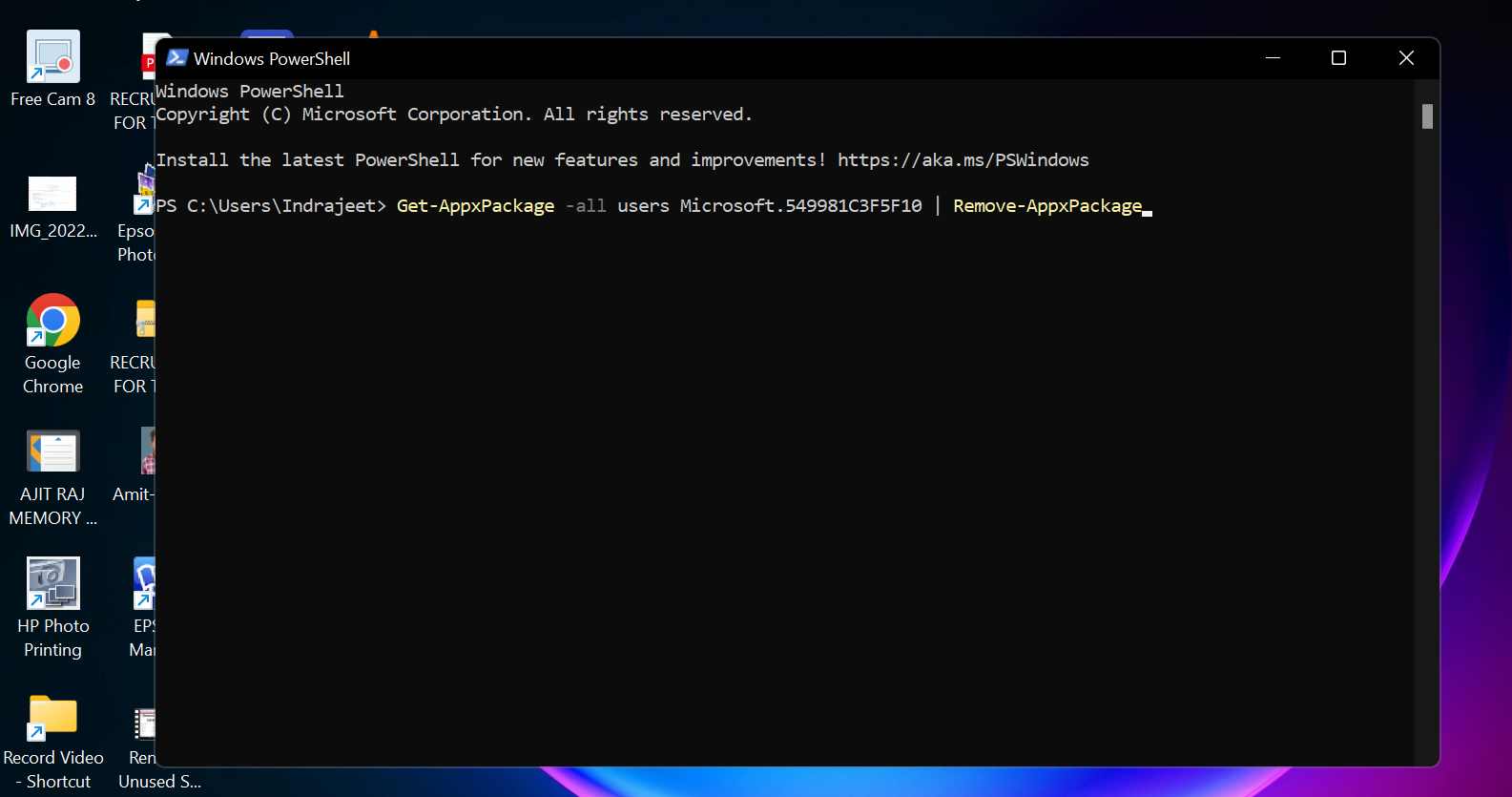Maximize the Windows PowerShell window
This screenshot has height=797, width=1512.
[1338, 58]
